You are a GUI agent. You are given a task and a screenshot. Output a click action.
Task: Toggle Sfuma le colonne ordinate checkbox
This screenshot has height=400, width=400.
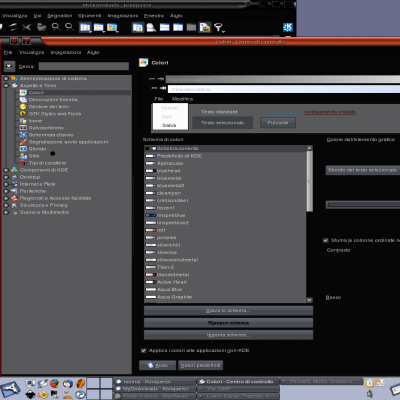(326, 240)
